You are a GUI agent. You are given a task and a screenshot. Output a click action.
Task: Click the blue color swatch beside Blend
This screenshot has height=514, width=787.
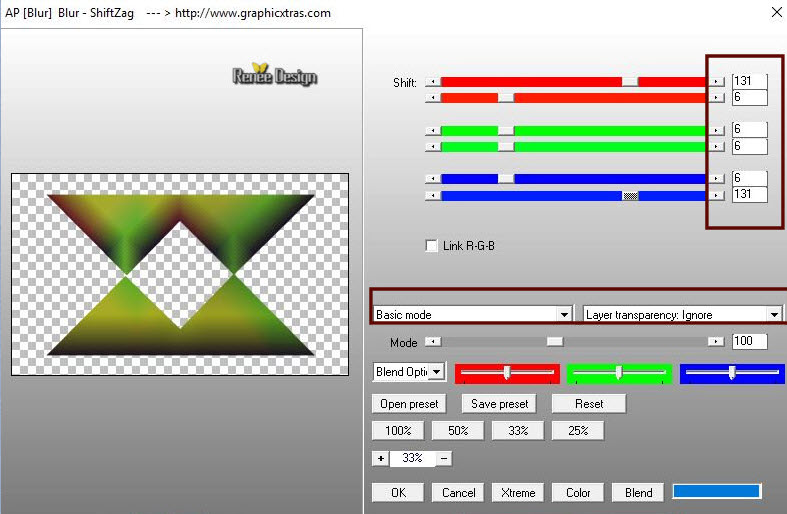point(716,491)
